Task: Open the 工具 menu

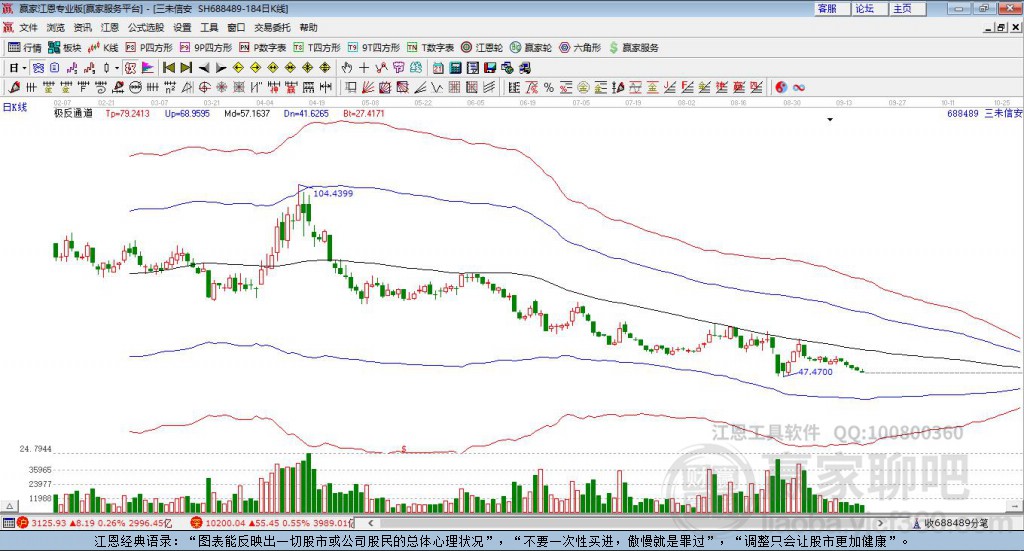Action: (x=209, y=27)
